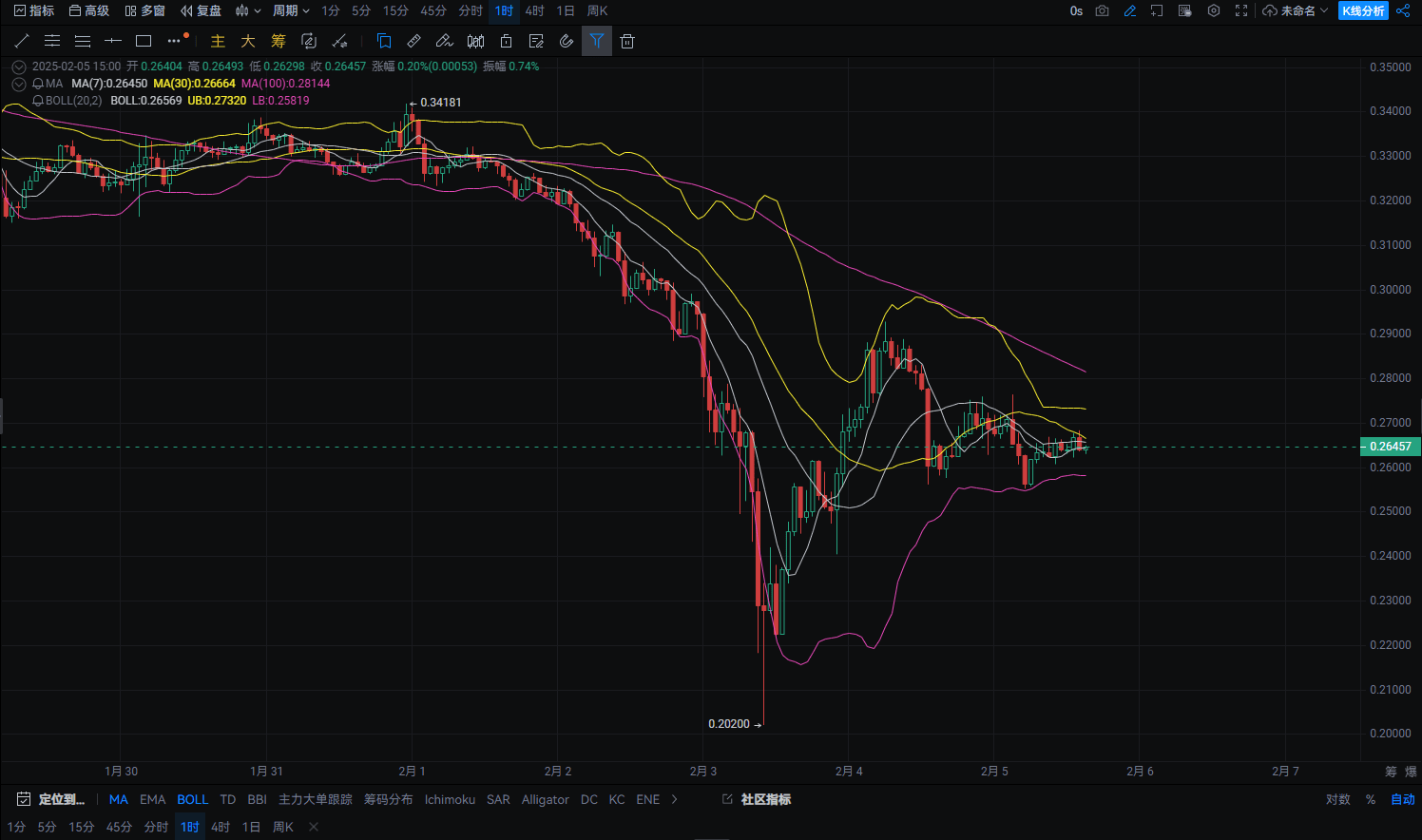Click the 定位到 date locator
Image resolution: width=1422 pixels, height=840 pixels.
point(51,799)
